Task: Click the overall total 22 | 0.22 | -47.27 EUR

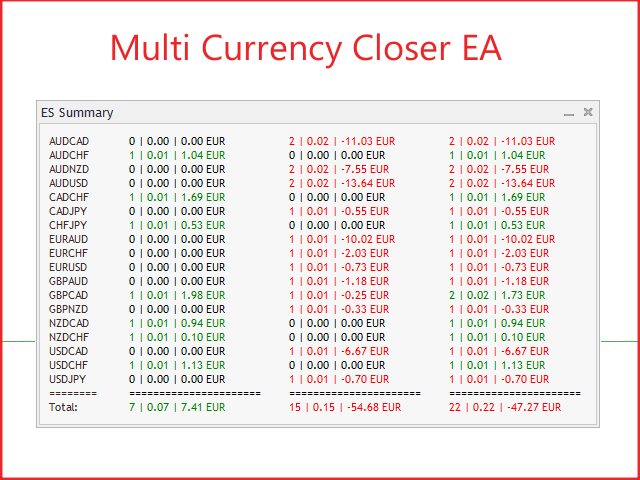Action: [505, 407]
